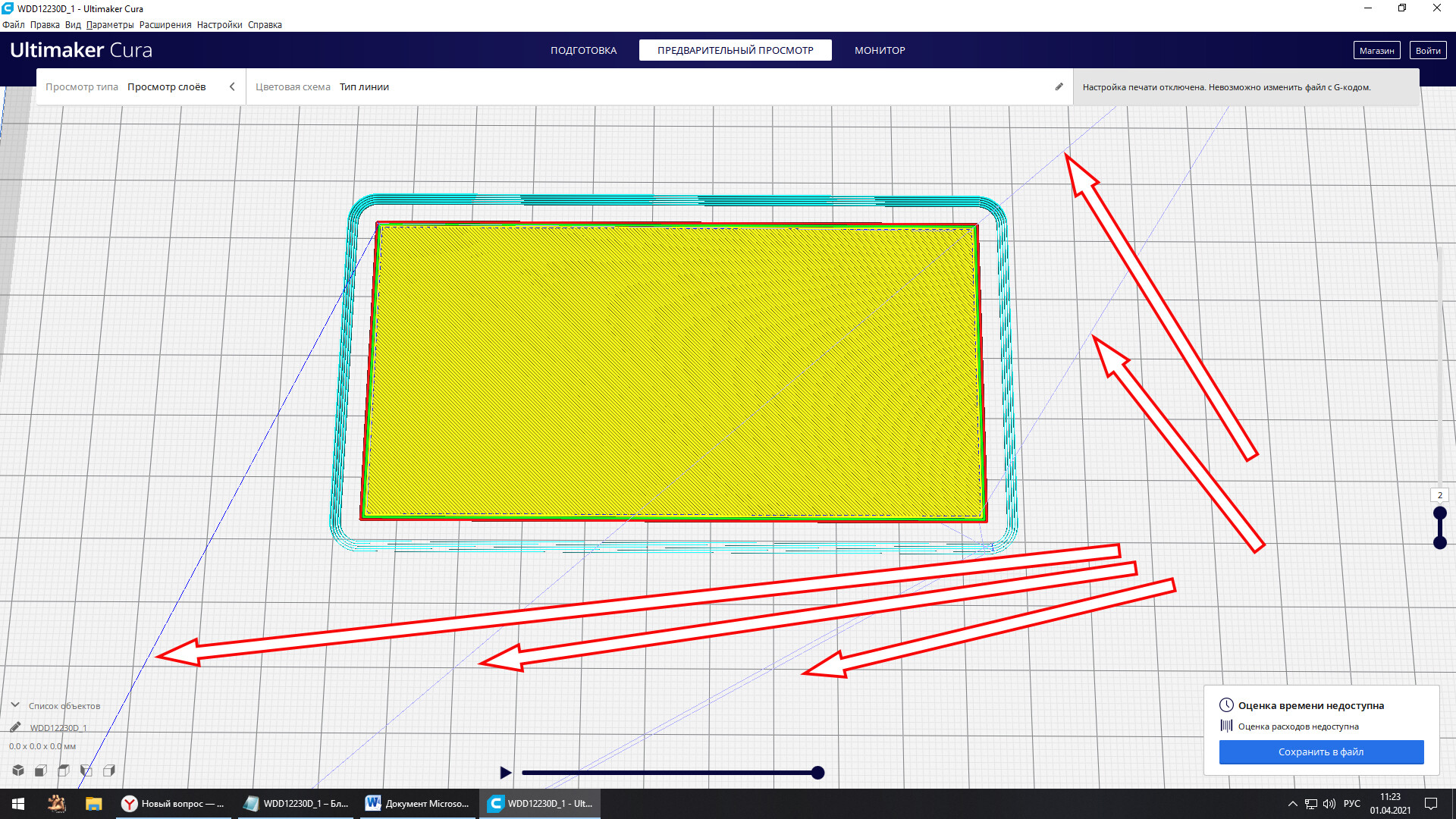The height and width of the screenshot is (819, 1456).
Task: Click pencil icon in color scheme bar
Action: (x=1059, y=86)
